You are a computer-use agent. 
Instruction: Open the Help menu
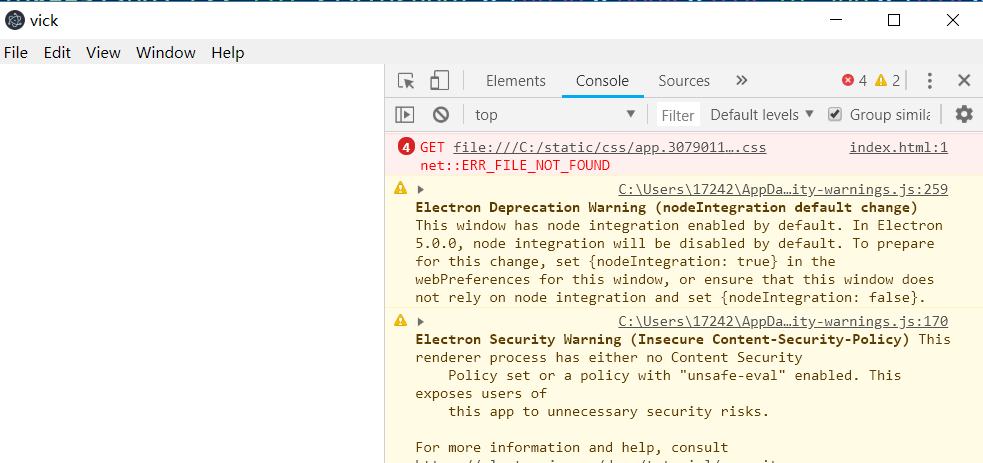(x=228, y=53)
